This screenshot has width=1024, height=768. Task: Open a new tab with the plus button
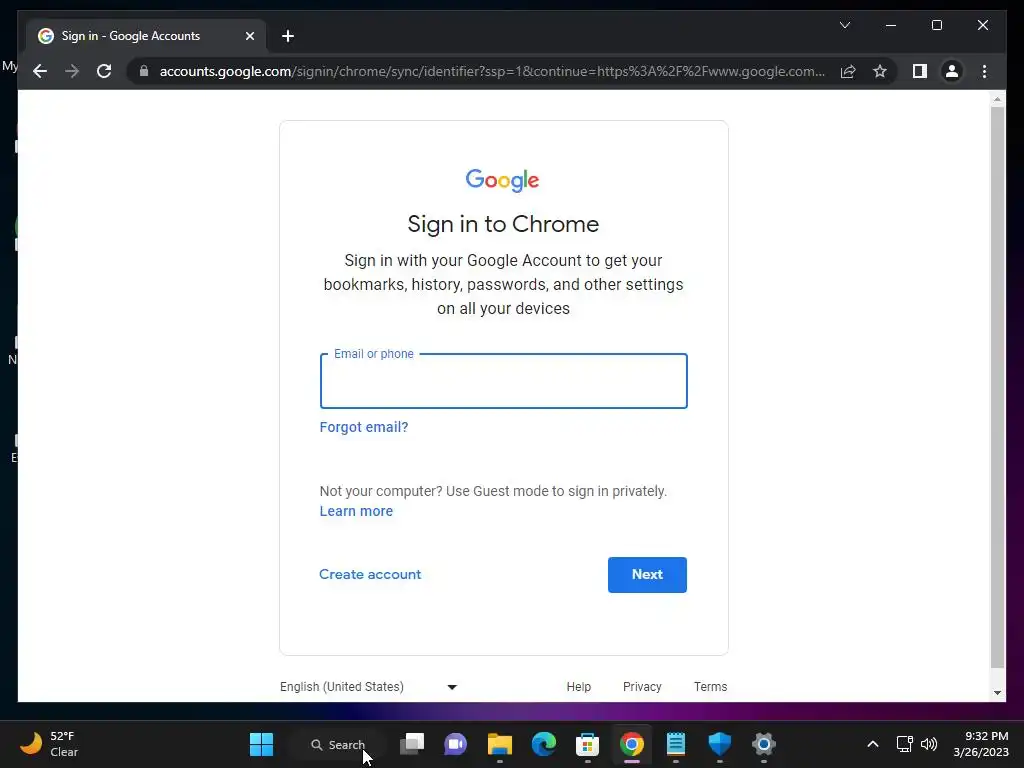pos(288,36)
